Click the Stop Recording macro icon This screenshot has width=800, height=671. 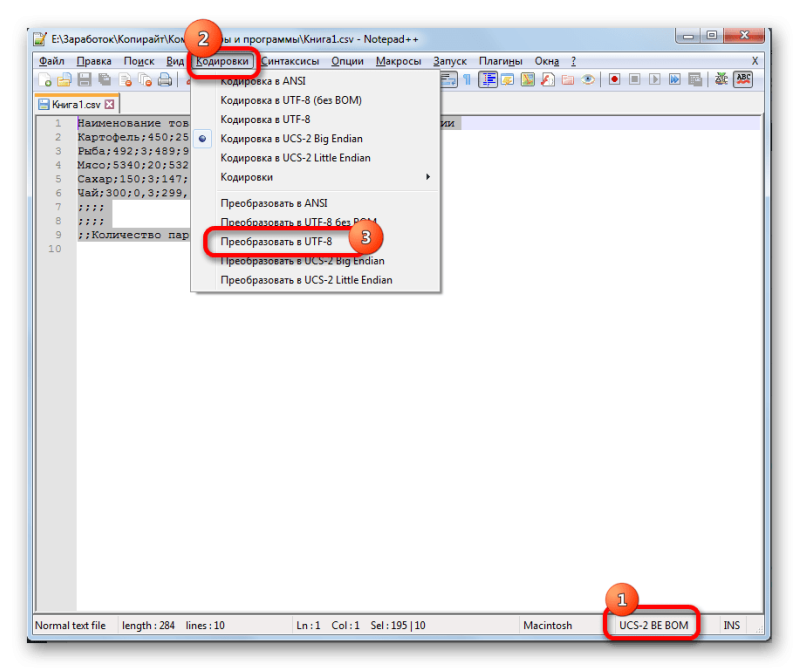[635, 80]
